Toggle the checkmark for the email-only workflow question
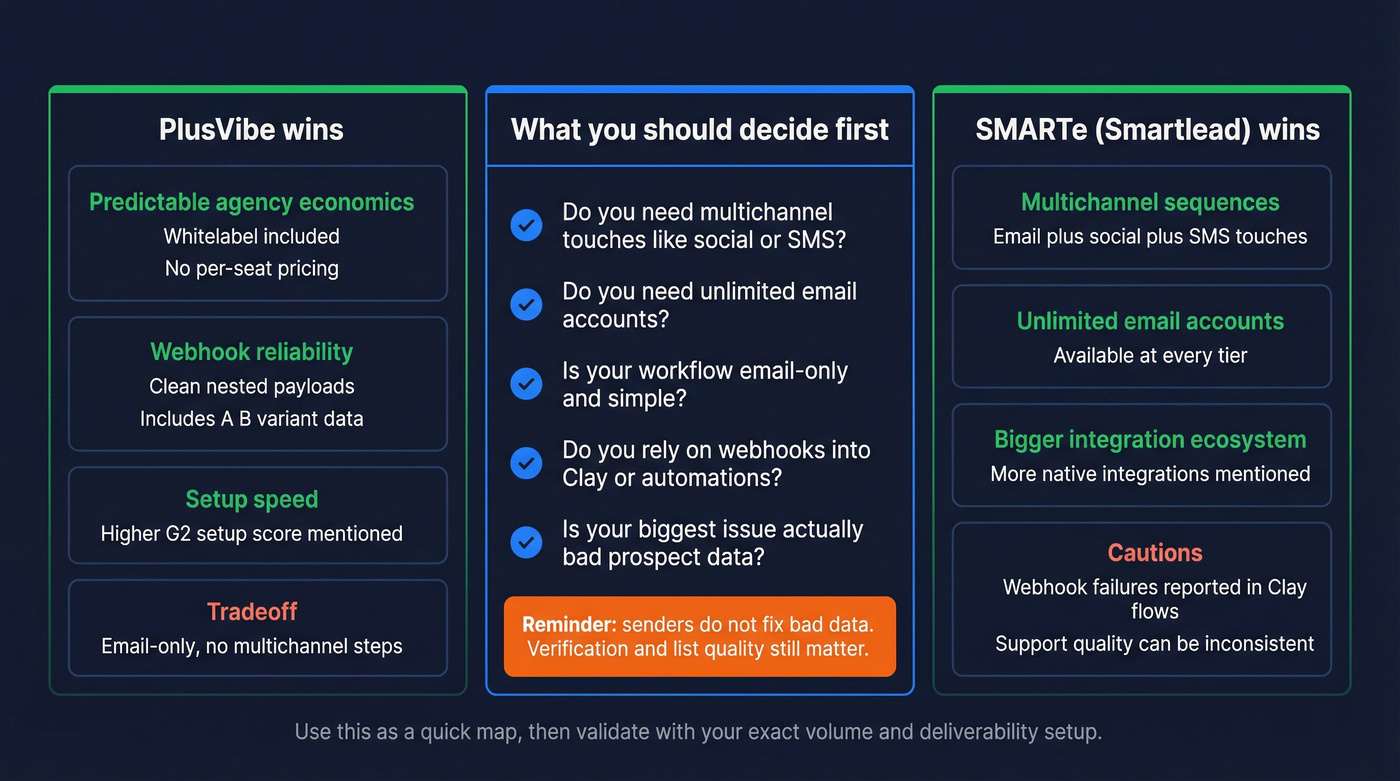Viewport: 1400px width, 781px height. coord(526,383)
